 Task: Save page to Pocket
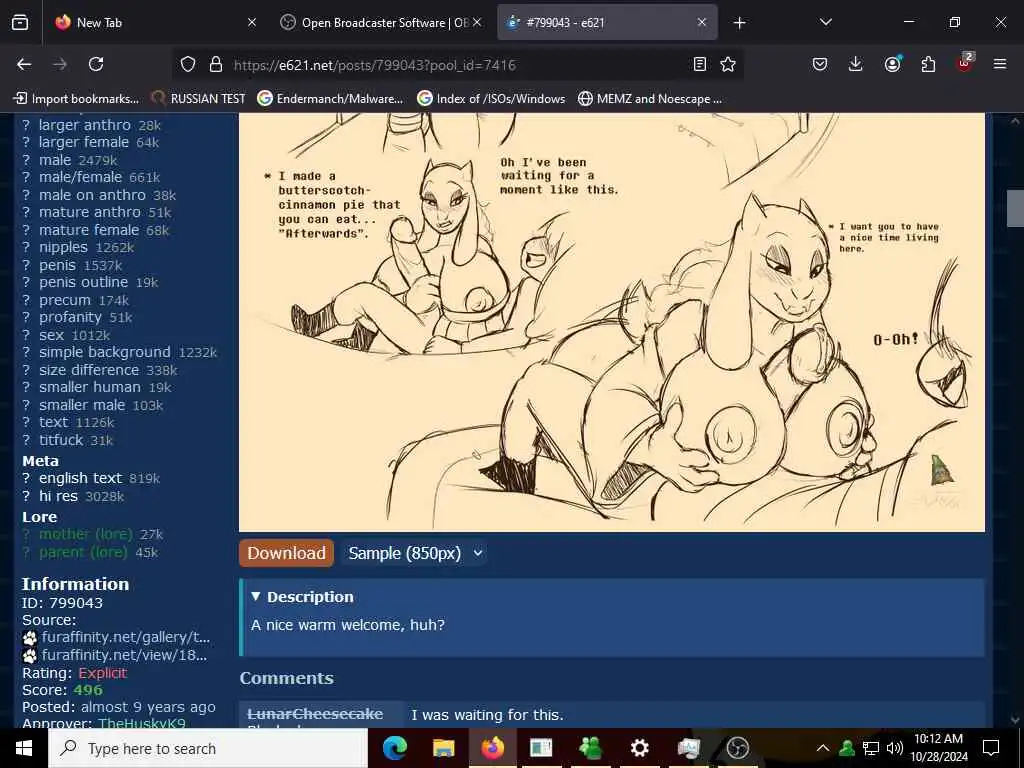(x=820, y=64)
